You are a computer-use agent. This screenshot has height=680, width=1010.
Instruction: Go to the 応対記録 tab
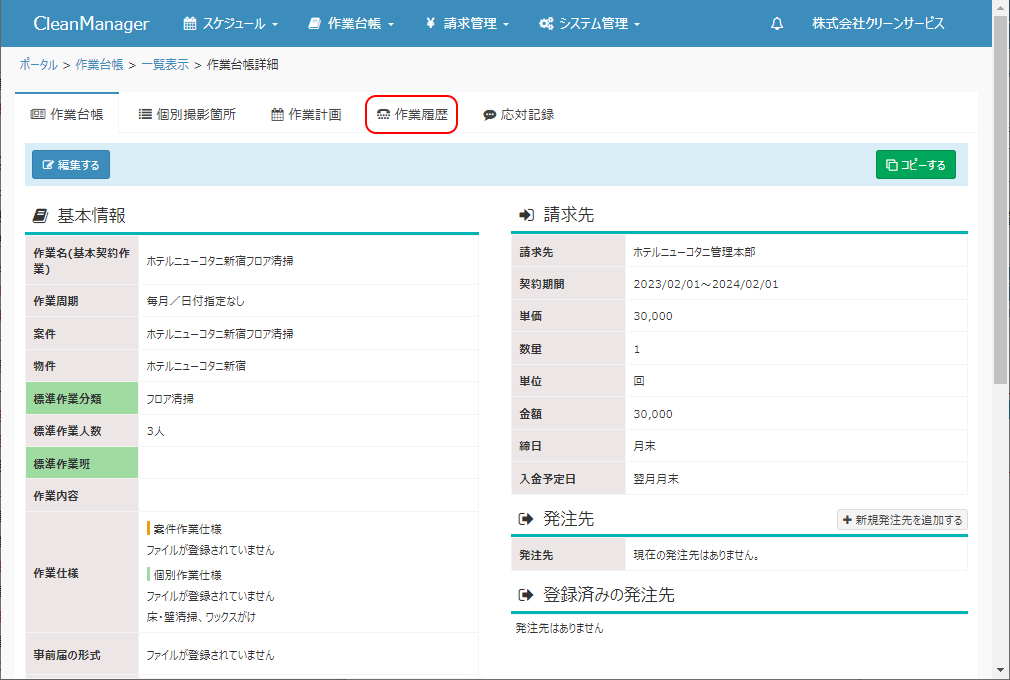[x=518, y=115]
